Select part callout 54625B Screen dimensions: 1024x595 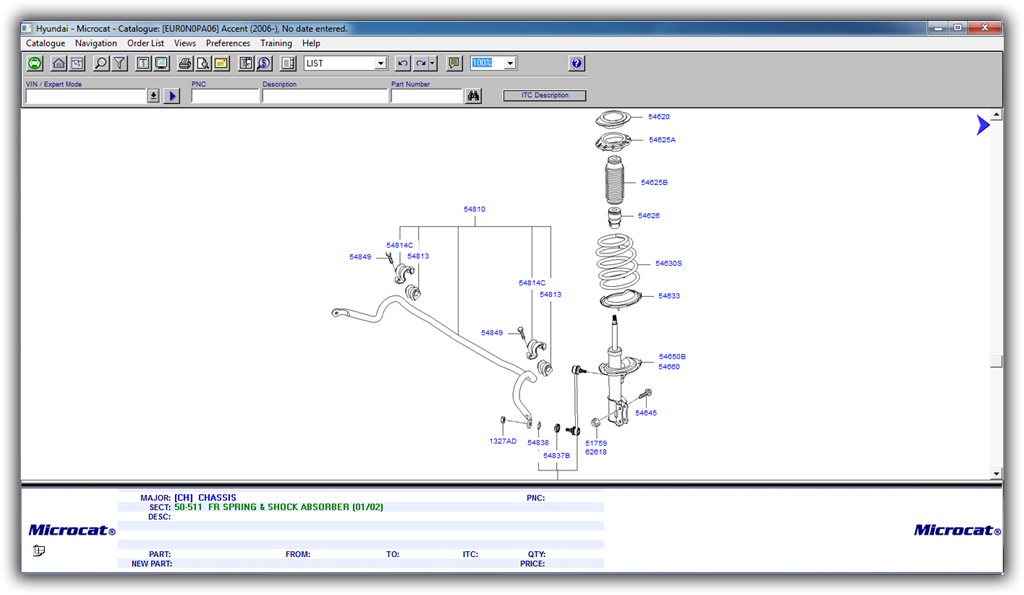point(654,183)
